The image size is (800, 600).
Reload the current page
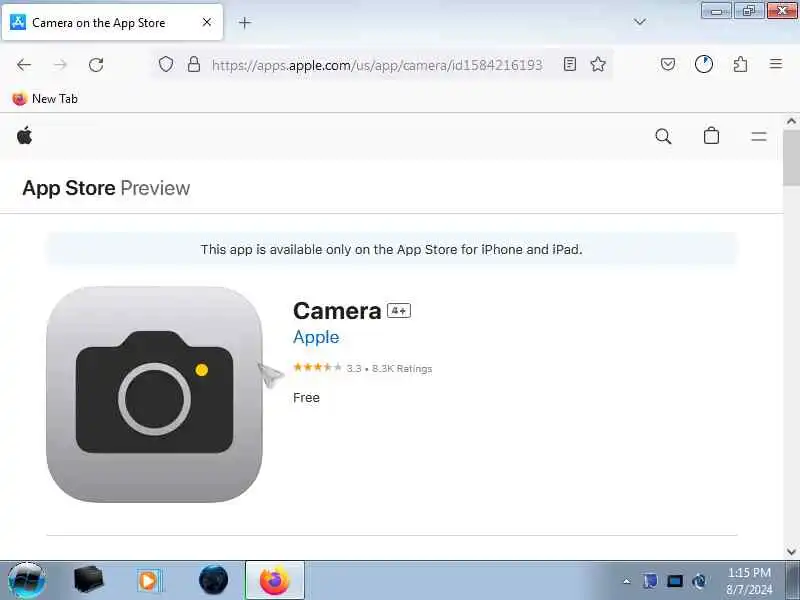(x=96, y=65)
